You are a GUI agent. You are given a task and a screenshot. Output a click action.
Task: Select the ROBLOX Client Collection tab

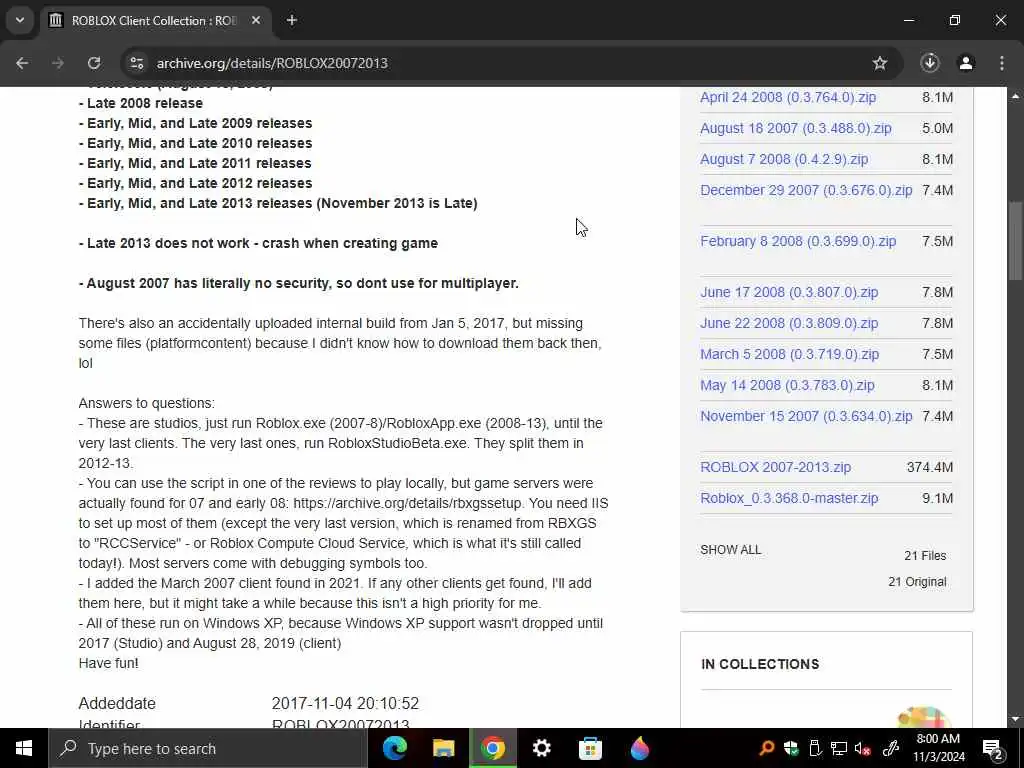[155, 20]
